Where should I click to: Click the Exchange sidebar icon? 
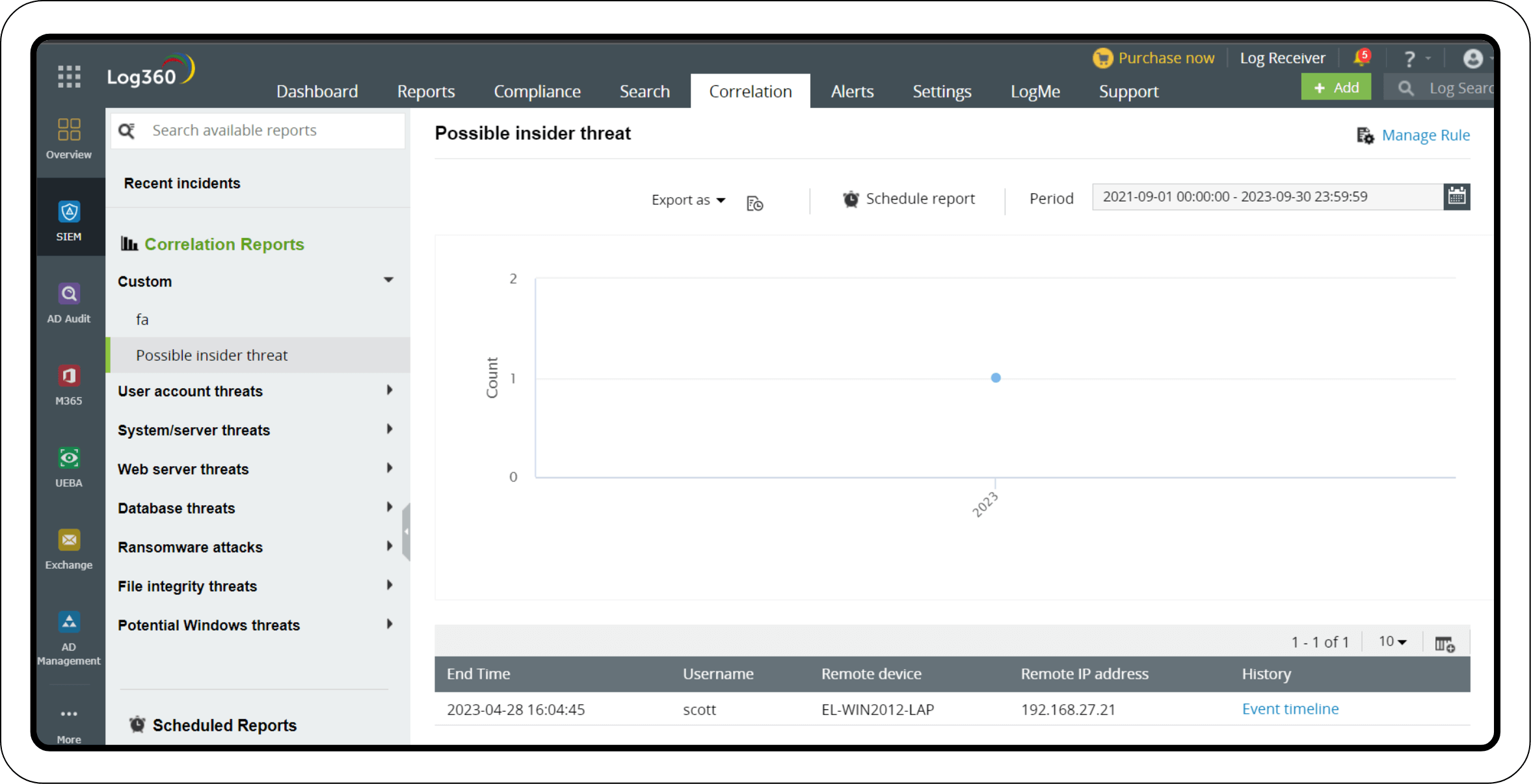[68, 547]
